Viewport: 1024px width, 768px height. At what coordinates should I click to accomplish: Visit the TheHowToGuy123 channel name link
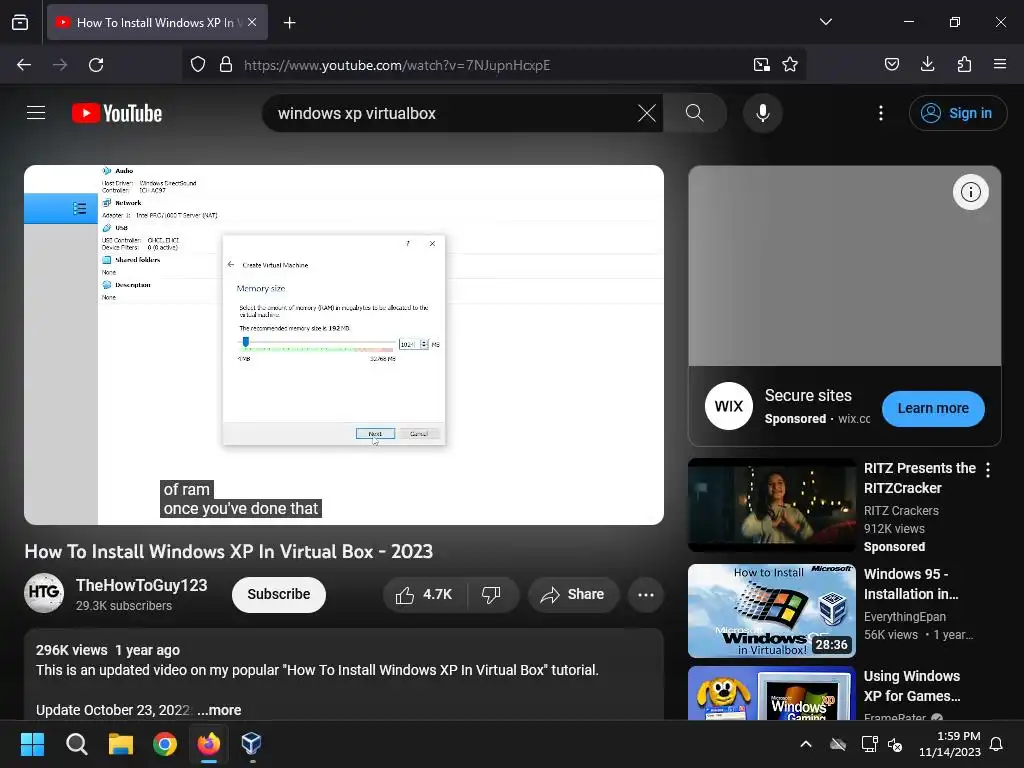[142, 585]
